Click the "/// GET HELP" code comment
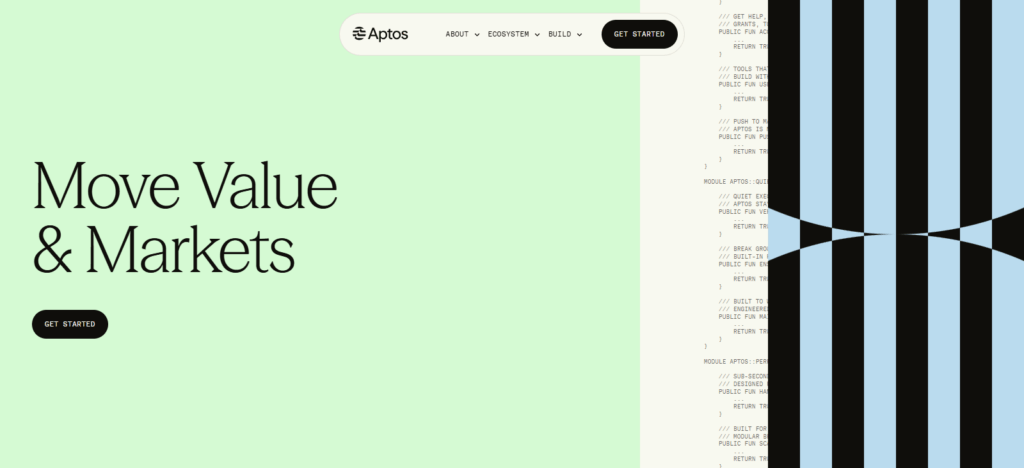The height and width of the screenshot is (468, 1024). tap(743, 16)
